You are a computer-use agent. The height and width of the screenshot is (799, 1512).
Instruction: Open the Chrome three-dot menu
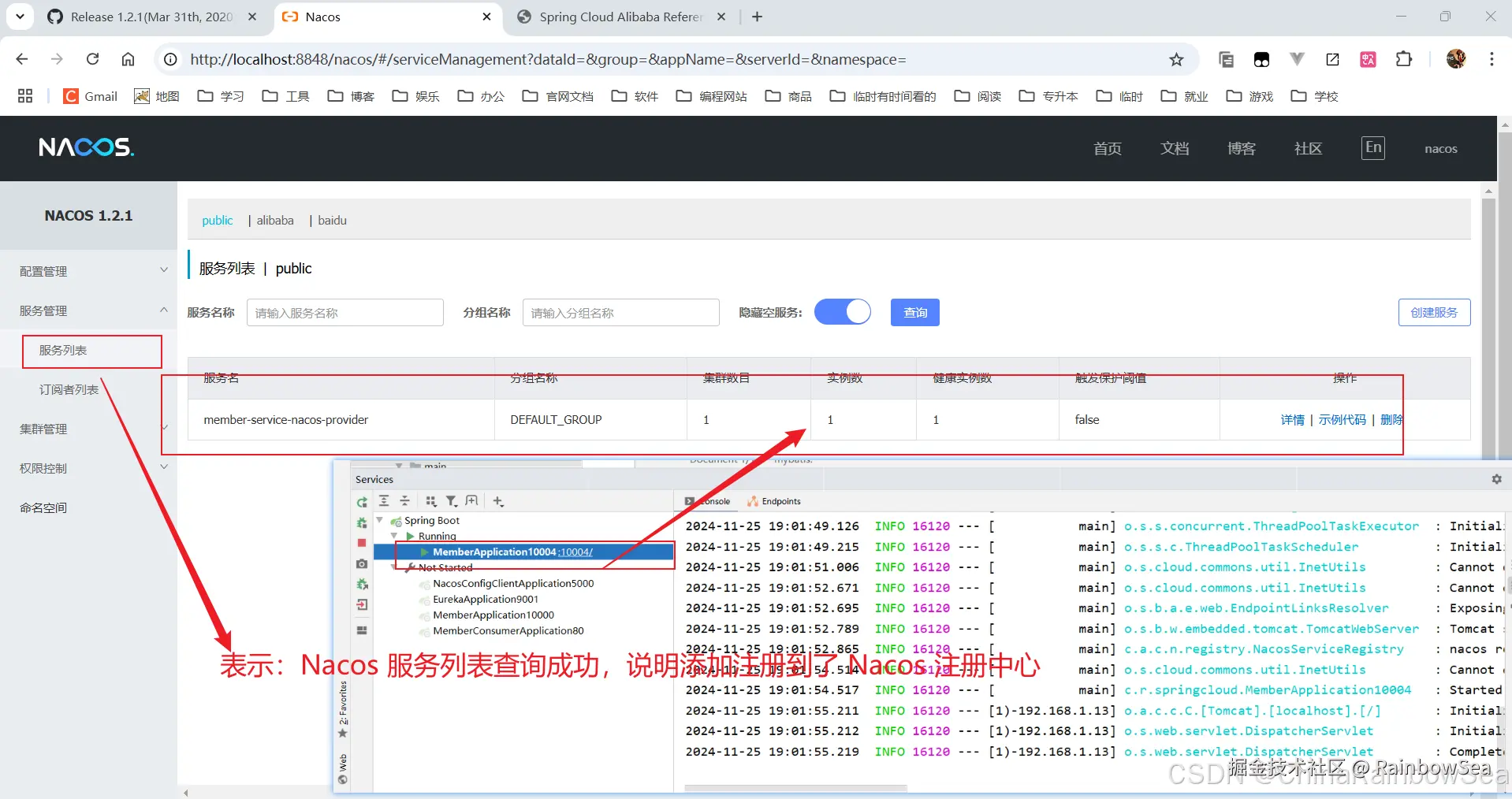[1492, 59]
